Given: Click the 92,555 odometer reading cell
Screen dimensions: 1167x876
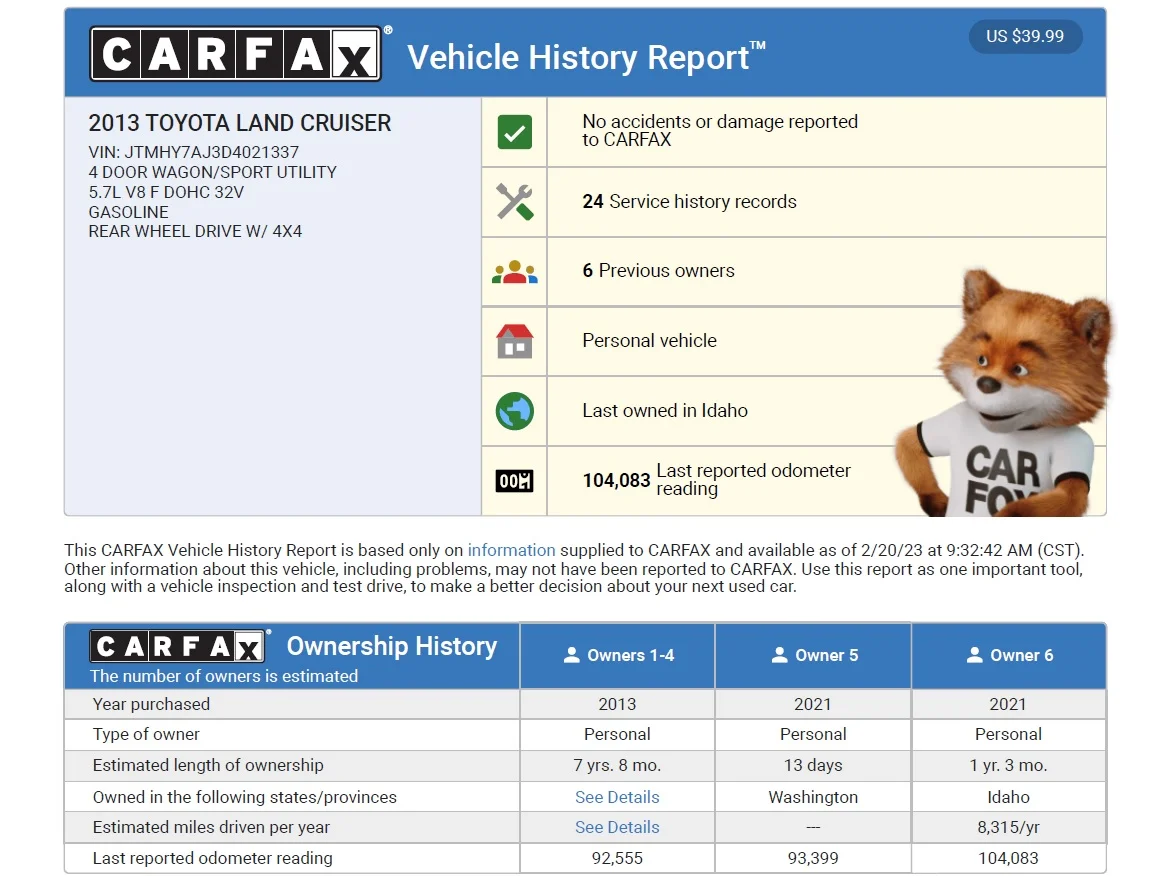Looking at the screenshot, I should [x=617, y=858].
